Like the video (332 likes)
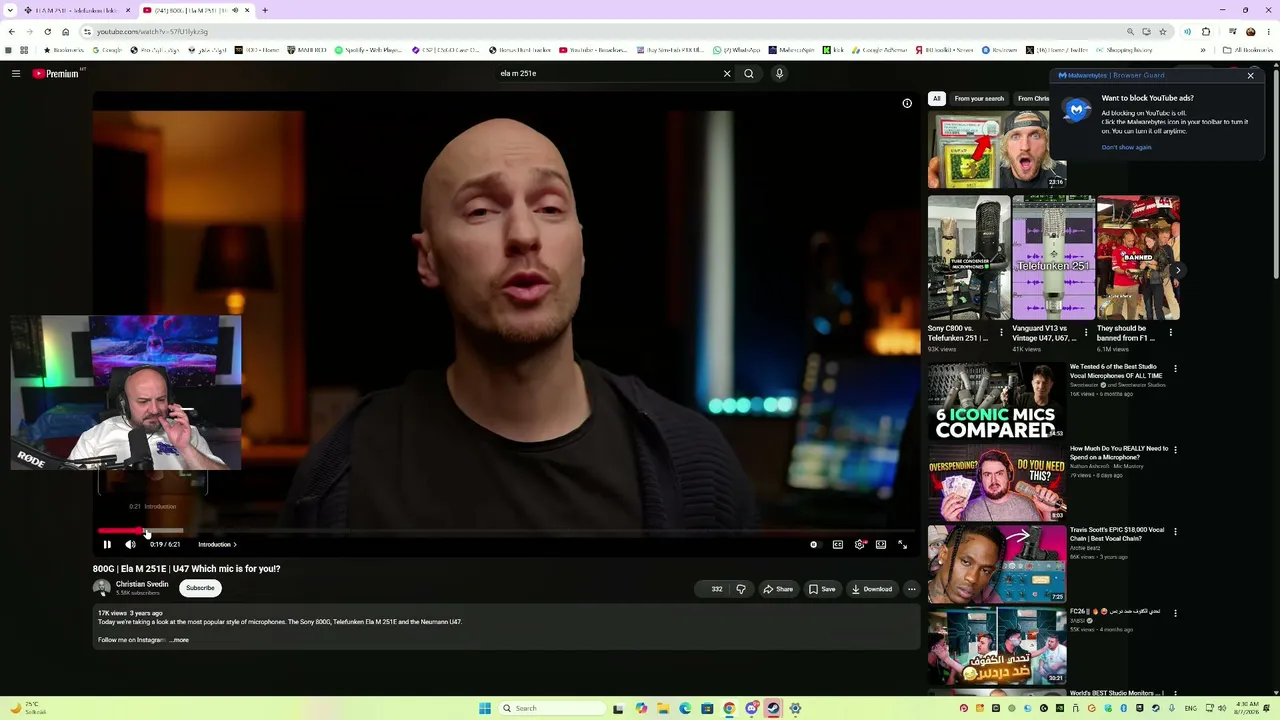 pyautogui.click(x=714, y=589)
